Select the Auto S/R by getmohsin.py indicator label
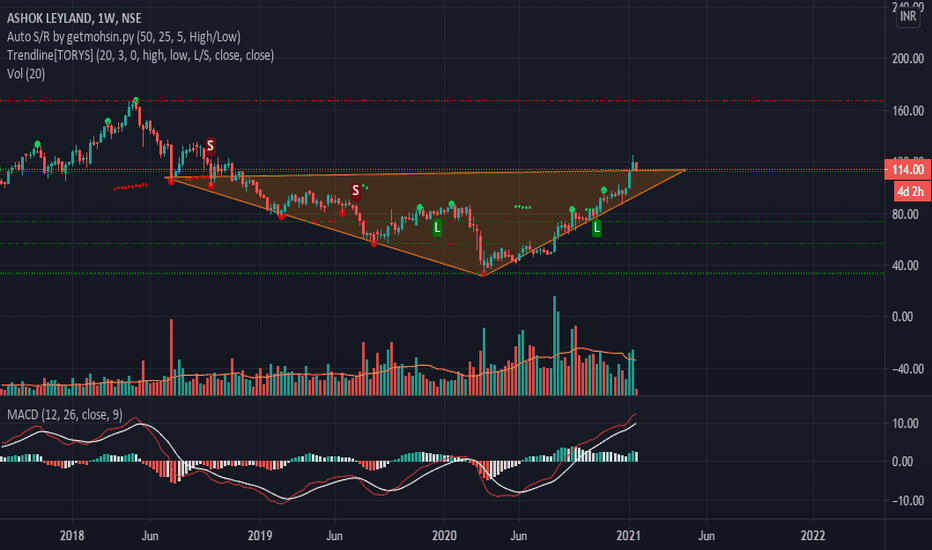 click(124, 36)
